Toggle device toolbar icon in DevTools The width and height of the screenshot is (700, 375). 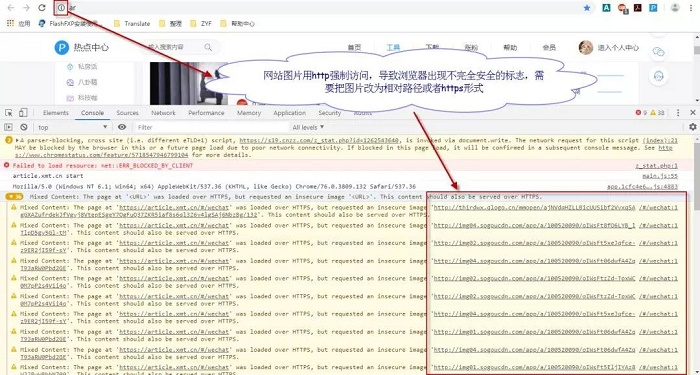[x=23, y=113]
